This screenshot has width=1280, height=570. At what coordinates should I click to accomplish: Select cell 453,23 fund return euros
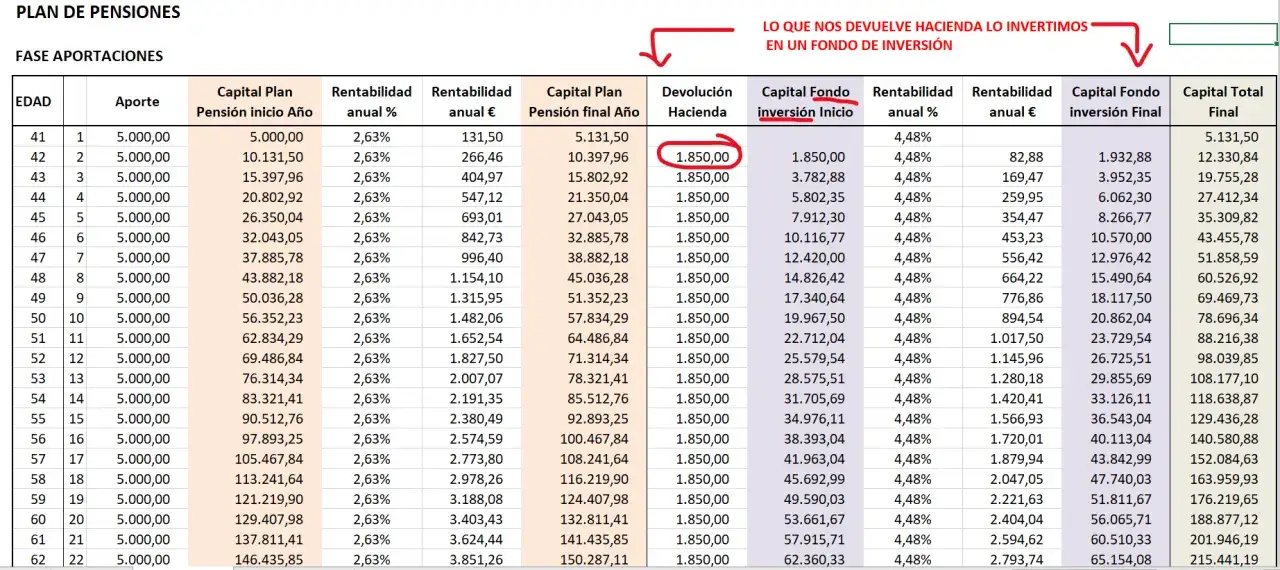click(x=1021, y=237)
